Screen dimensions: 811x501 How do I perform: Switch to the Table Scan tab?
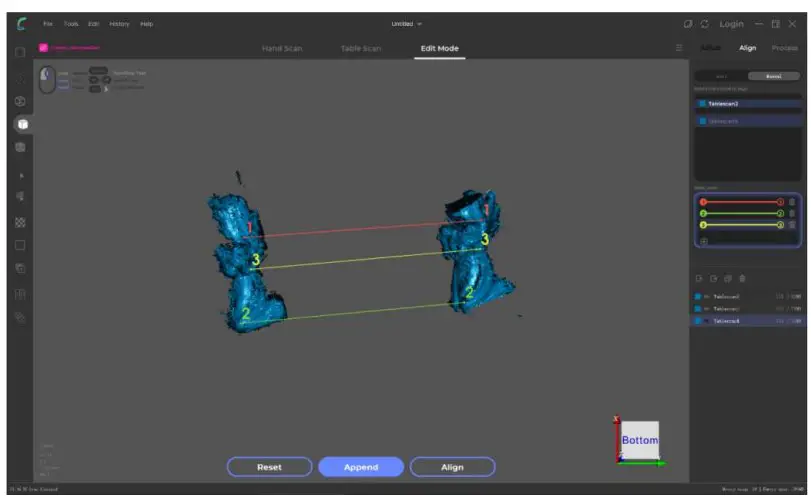[x=361, y=48]
